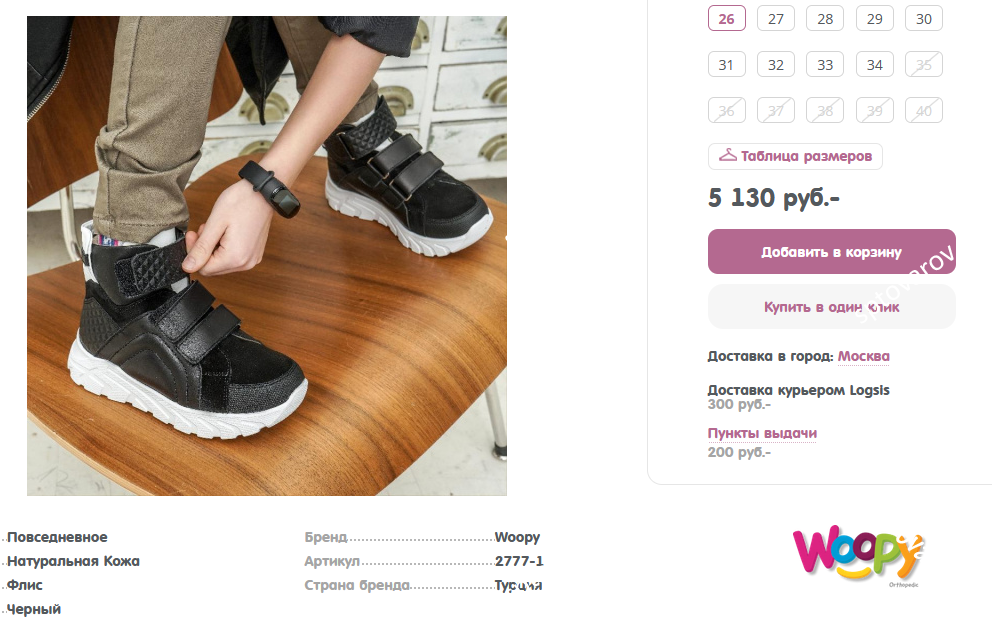Click the Woopy brand value
This screenshot has width=992, height=617.
517,537
